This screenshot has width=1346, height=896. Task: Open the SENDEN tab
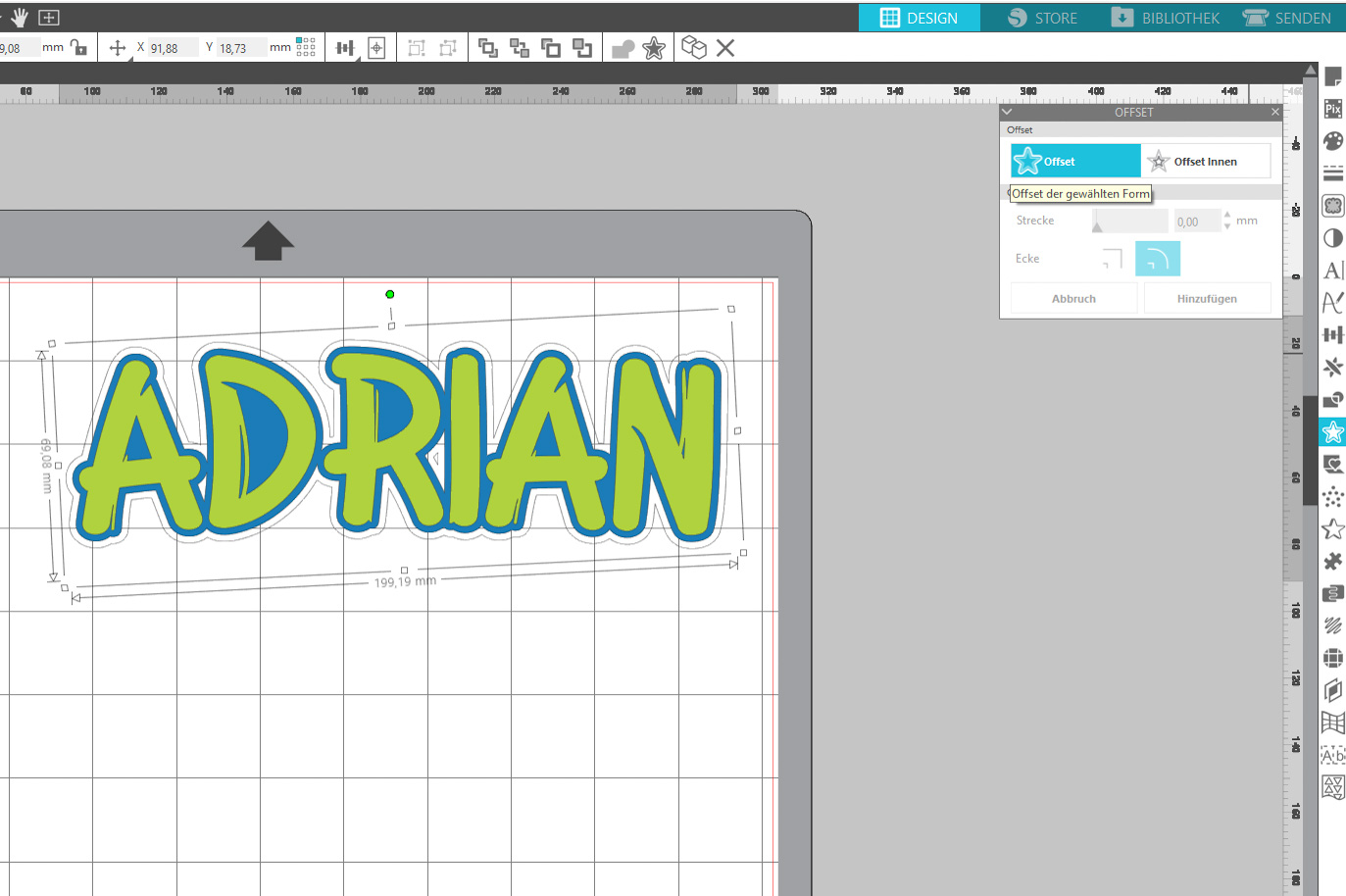(x=1287, y=18)
